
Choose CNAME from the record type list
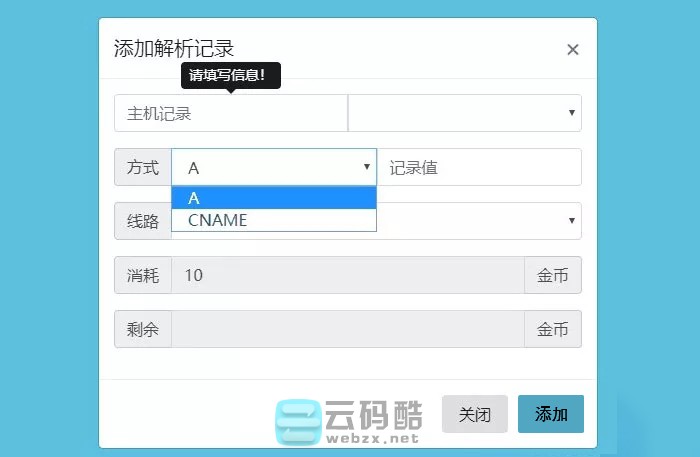click(x=274, y=220)
